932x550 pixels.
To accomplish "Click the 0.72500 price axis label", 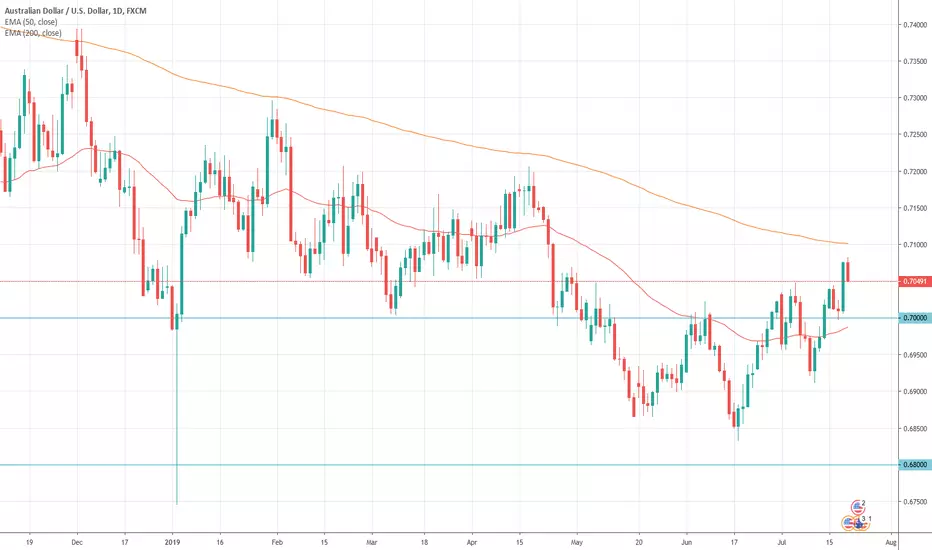I will 915,135.
